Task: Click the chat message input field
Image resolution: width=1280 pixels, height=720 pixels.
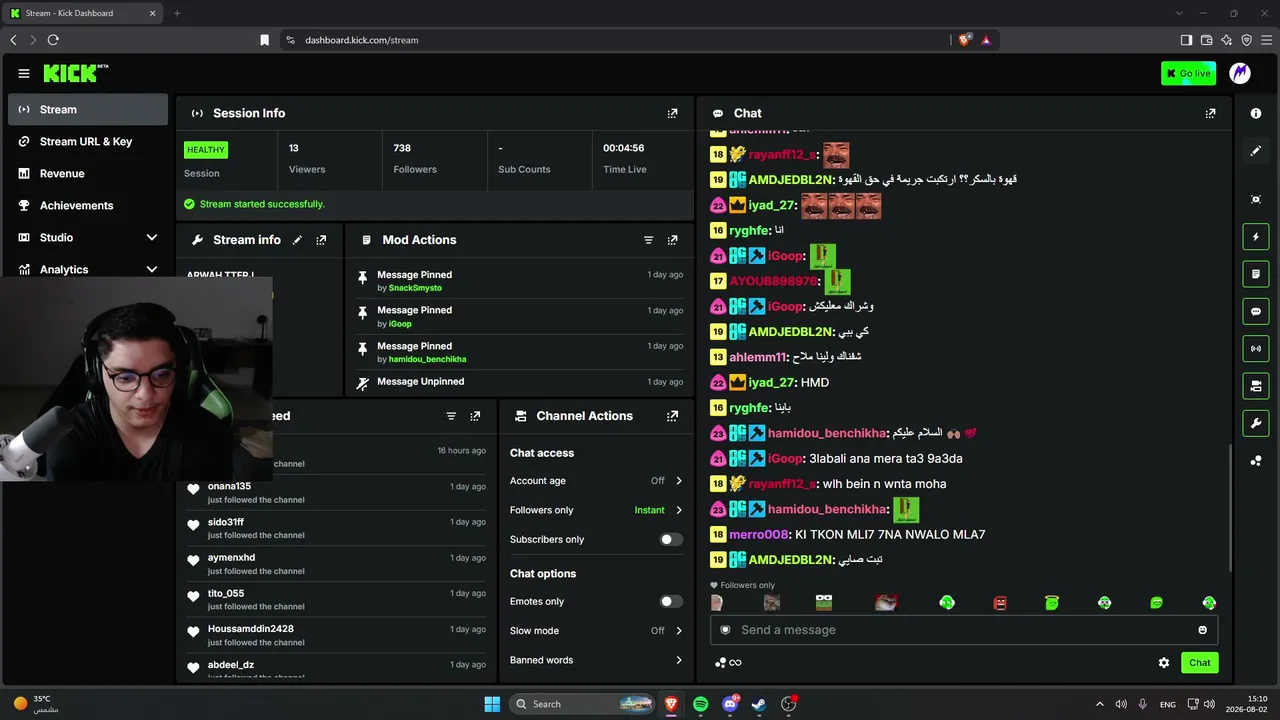Action: click(964, 630)
